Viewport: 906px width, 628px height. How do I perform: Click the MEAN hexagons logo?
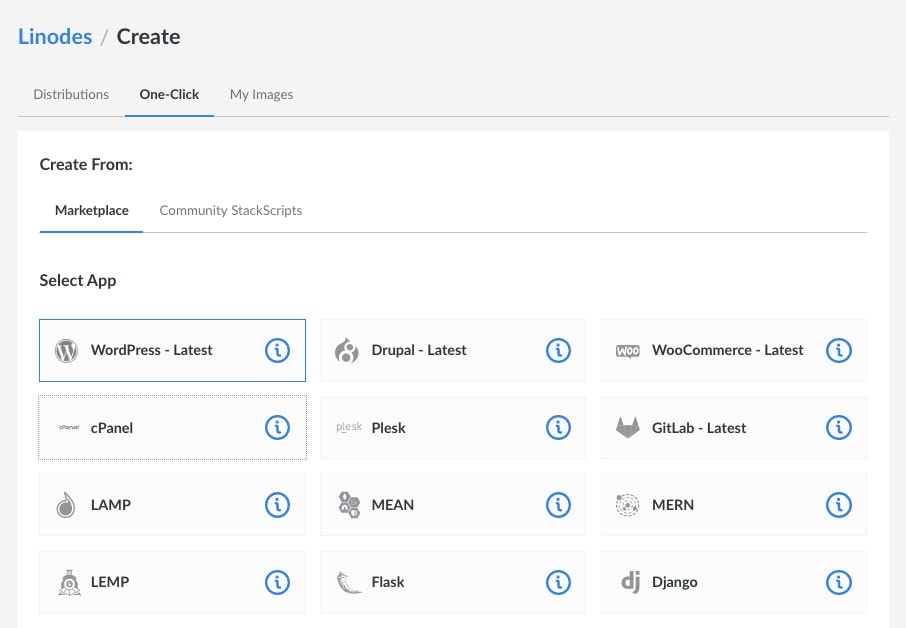[x=349, y=505]
